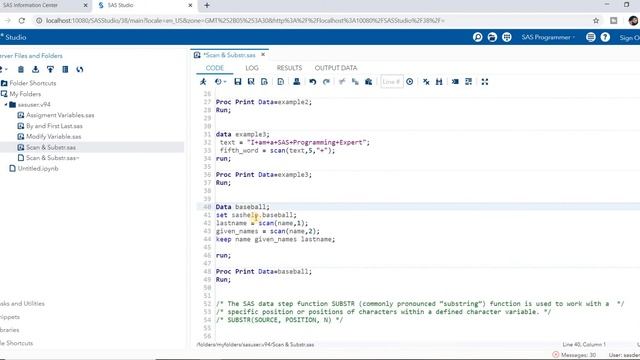Open Assigment Variables.sas file
This screenshot has height=360, width=640.
[60, 115]
